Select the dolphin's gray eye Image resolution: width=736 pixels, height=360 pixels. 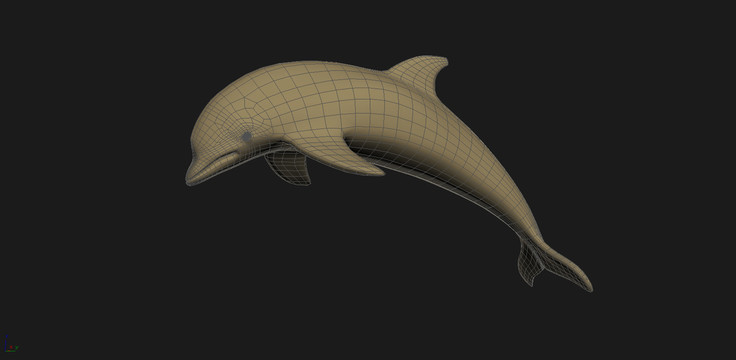247,137
